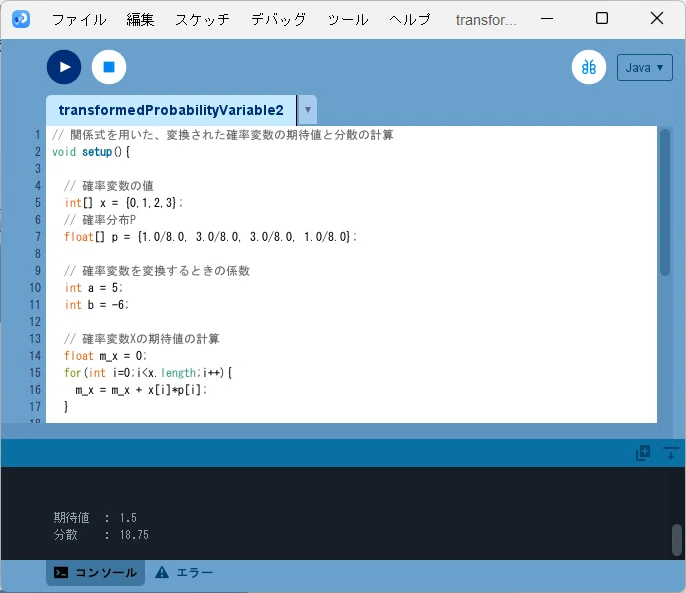This screenshot has height=593, width=686.
Task: Click the for loop on line 15
Action: click(148, 373)
